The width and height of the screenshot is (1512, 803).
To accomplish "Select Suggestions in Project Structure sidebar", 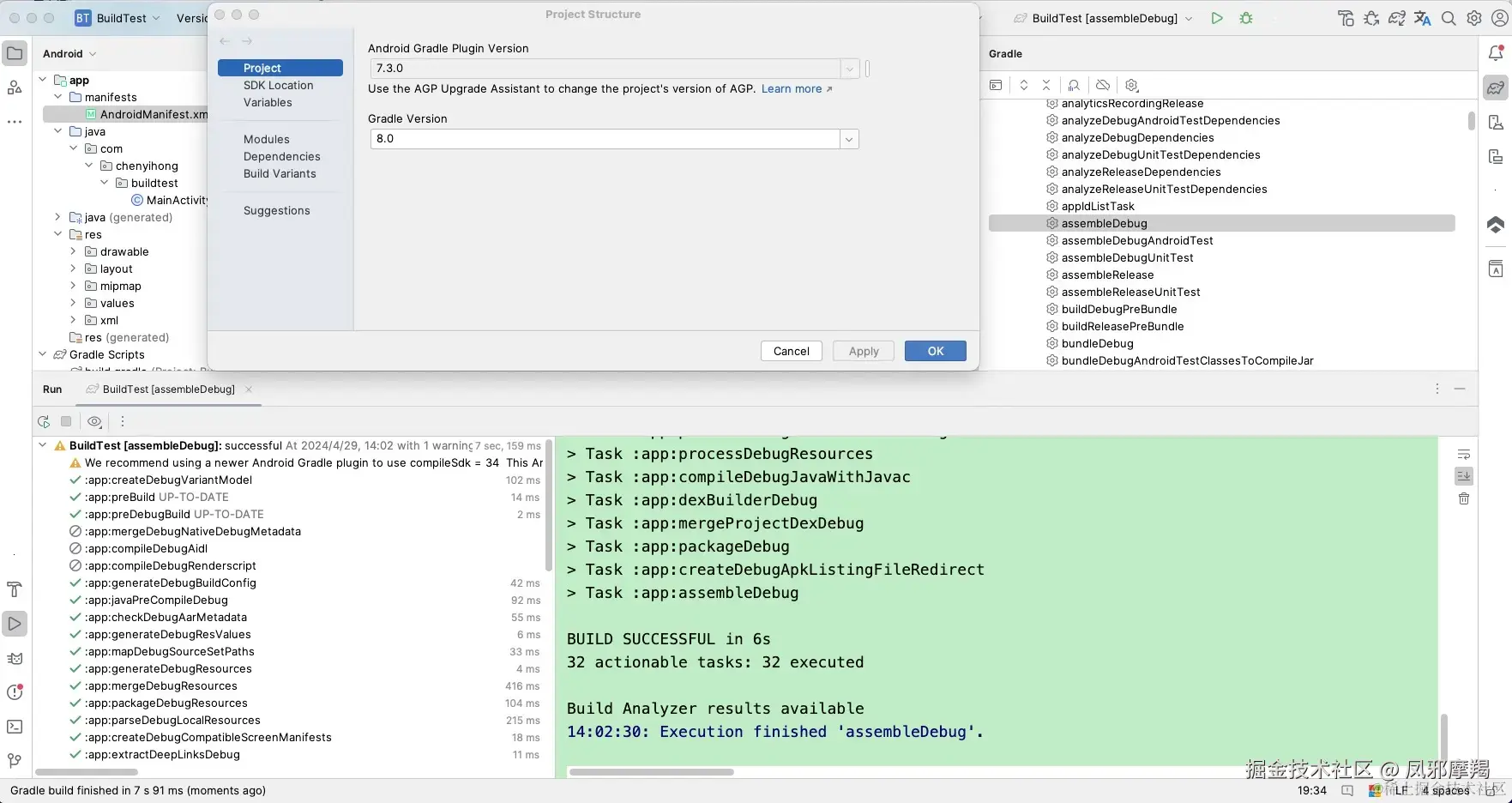I will point(277,210).
